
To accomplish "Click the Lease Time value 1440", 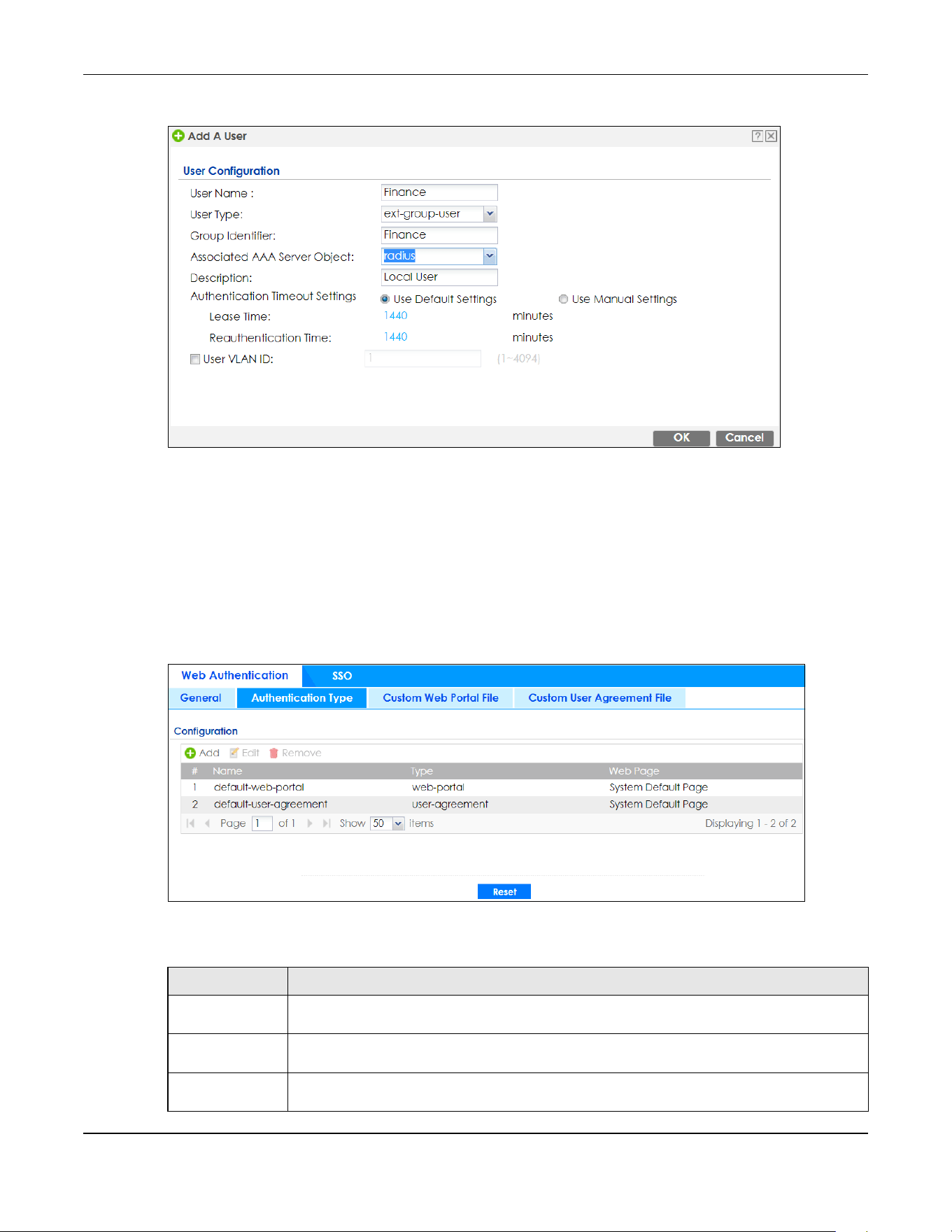I will 395,316.
